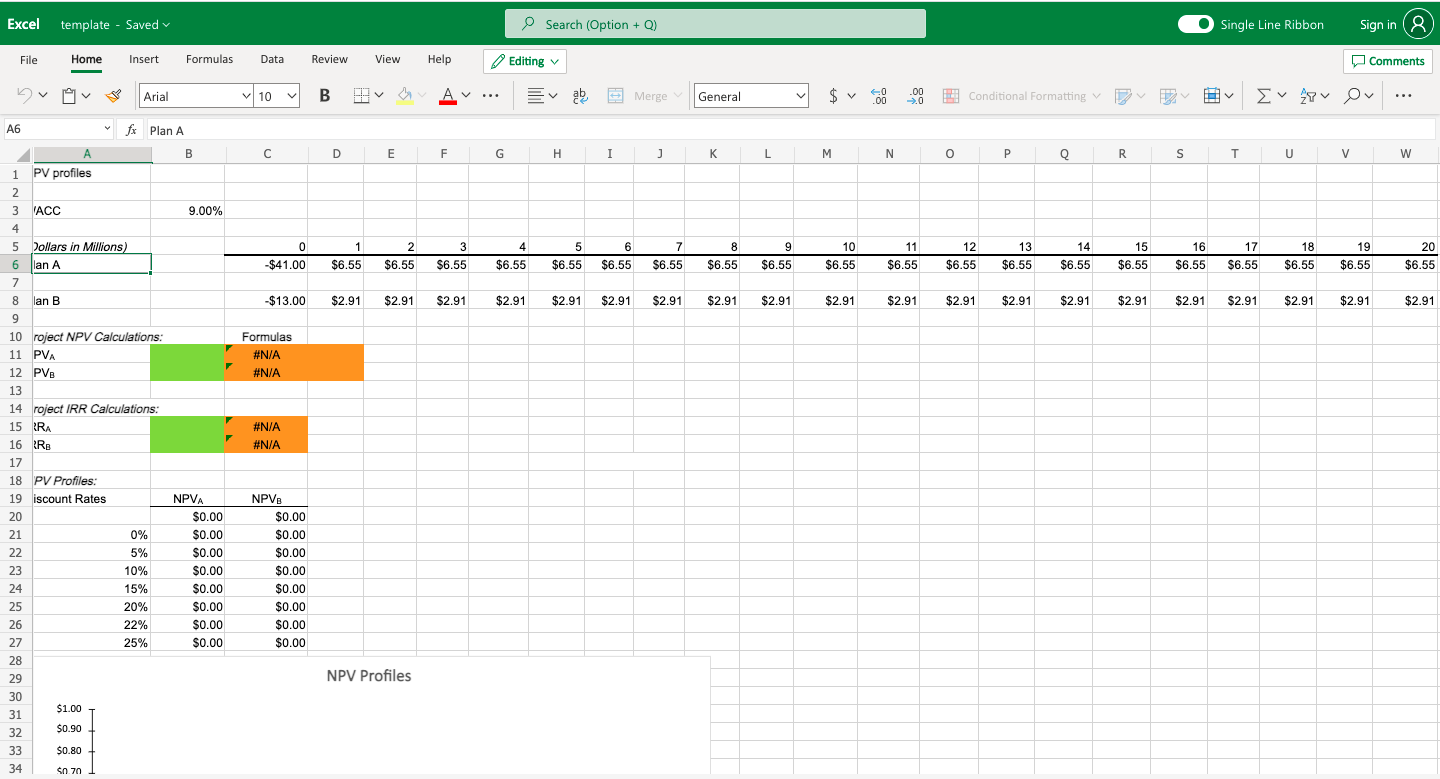Switch off Single Line Ribbon

tap(1196, 24)
